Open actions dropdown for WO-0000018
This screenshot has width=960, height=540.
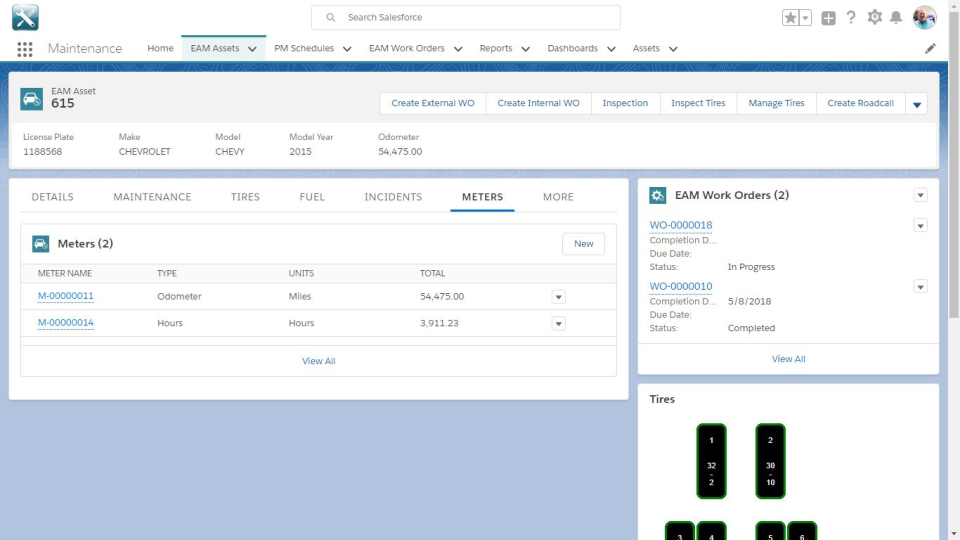(920, 225)
